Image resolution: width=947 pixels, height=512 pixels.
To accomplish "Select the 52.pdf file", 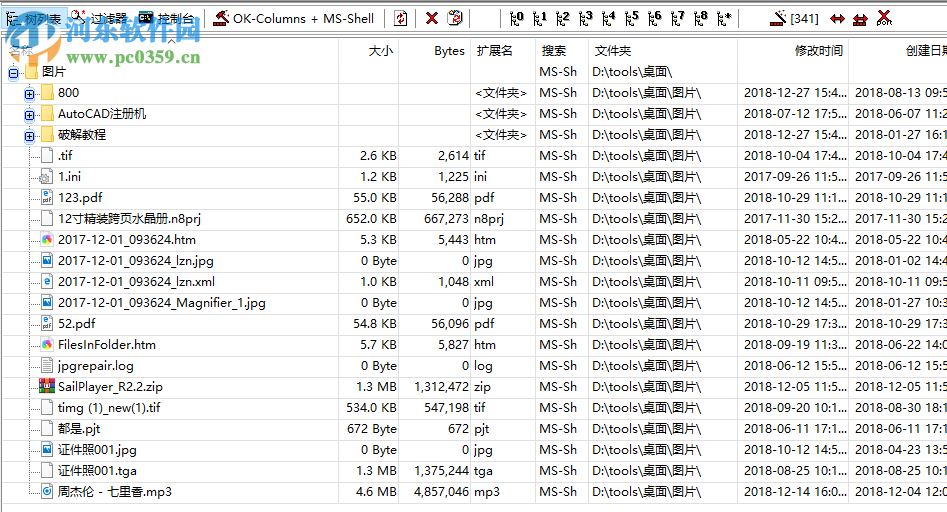I will click(x=77, y=324).
